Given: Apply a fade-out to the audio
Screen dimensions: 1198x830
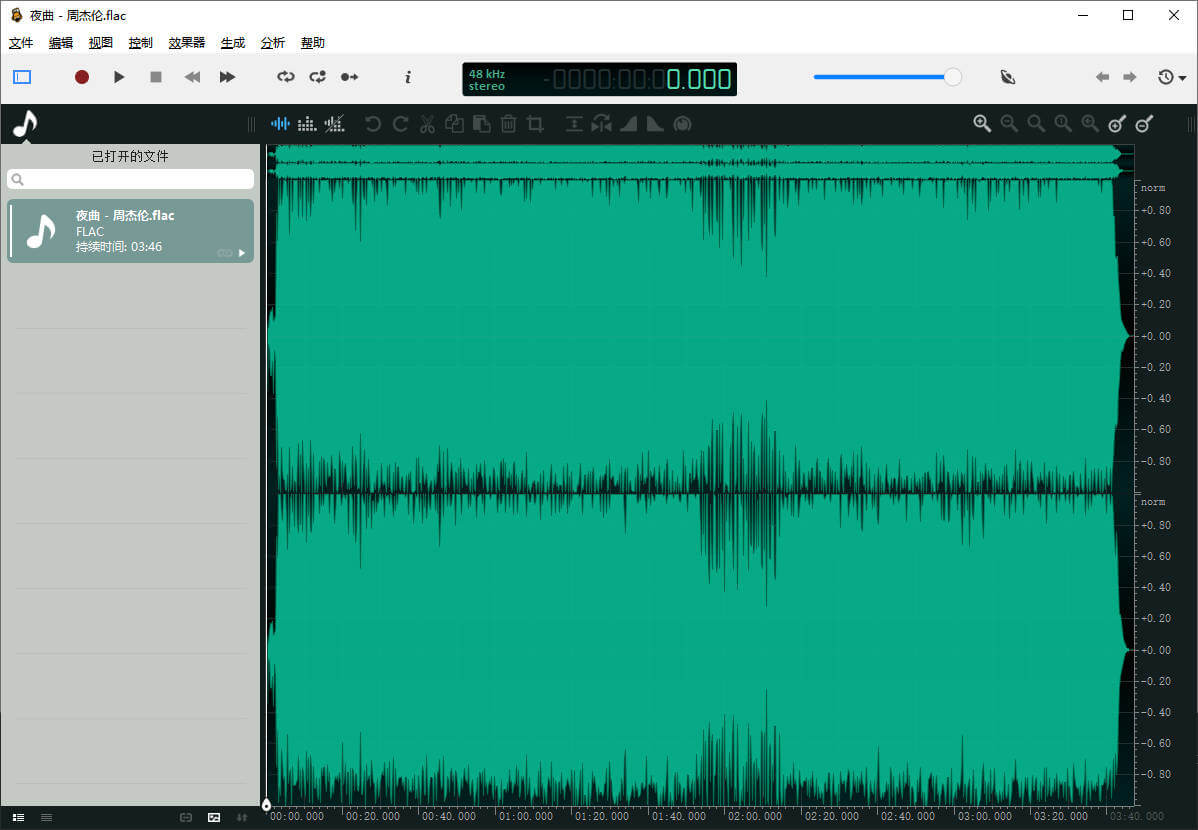Looking at the screenshot, I should (655, 123).
